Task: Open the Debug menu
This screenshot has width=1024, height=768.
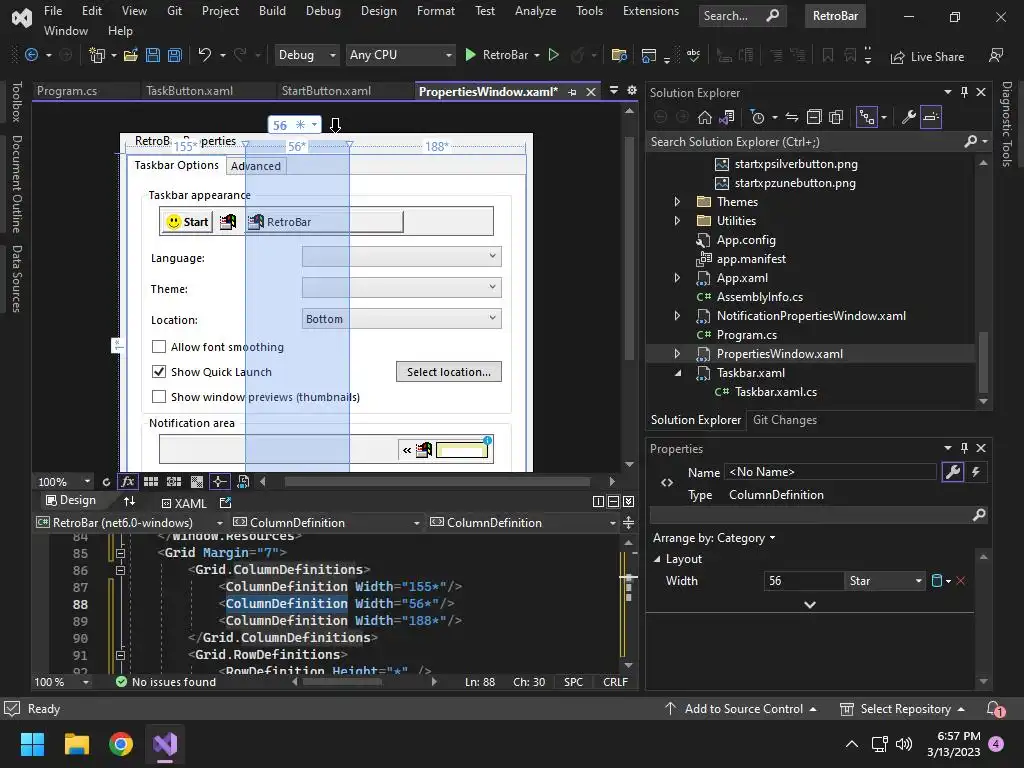Action: [x=323, y=11]
